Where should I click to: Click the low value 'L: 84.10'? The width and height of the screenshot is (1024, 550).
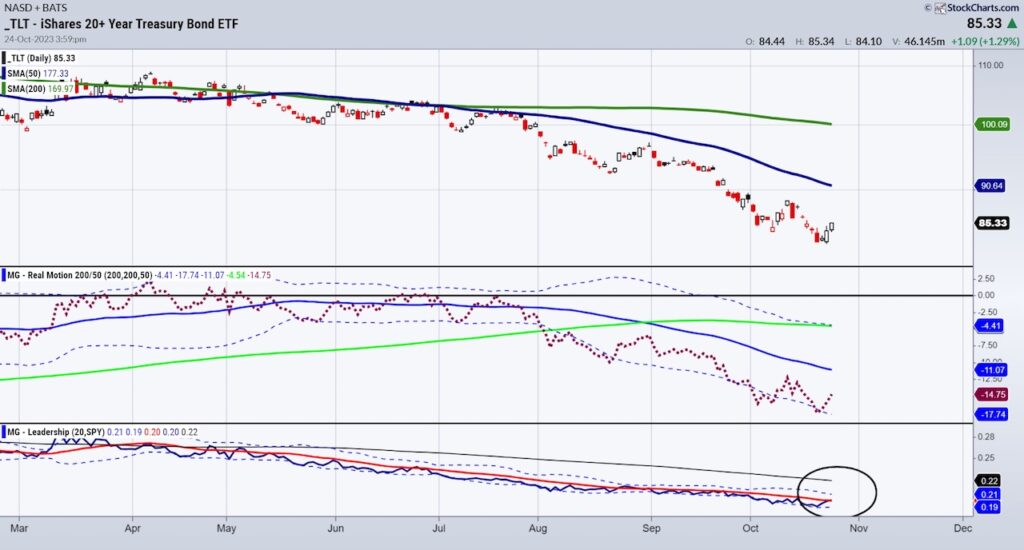coord(863,41)
